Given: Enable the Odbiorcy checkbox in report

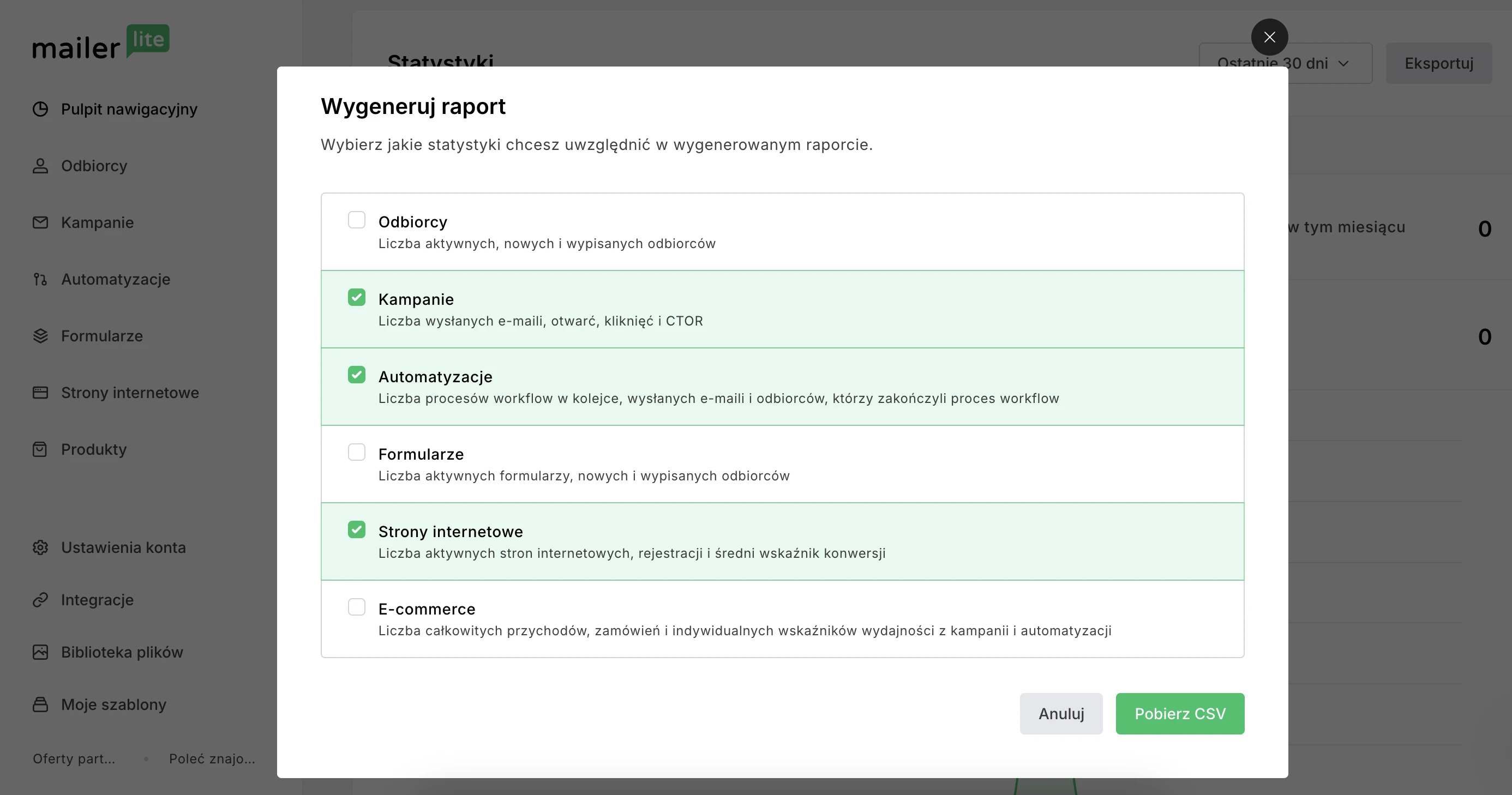Looking at the screenshot, I should pyautogui.click(x=356, y=220).
